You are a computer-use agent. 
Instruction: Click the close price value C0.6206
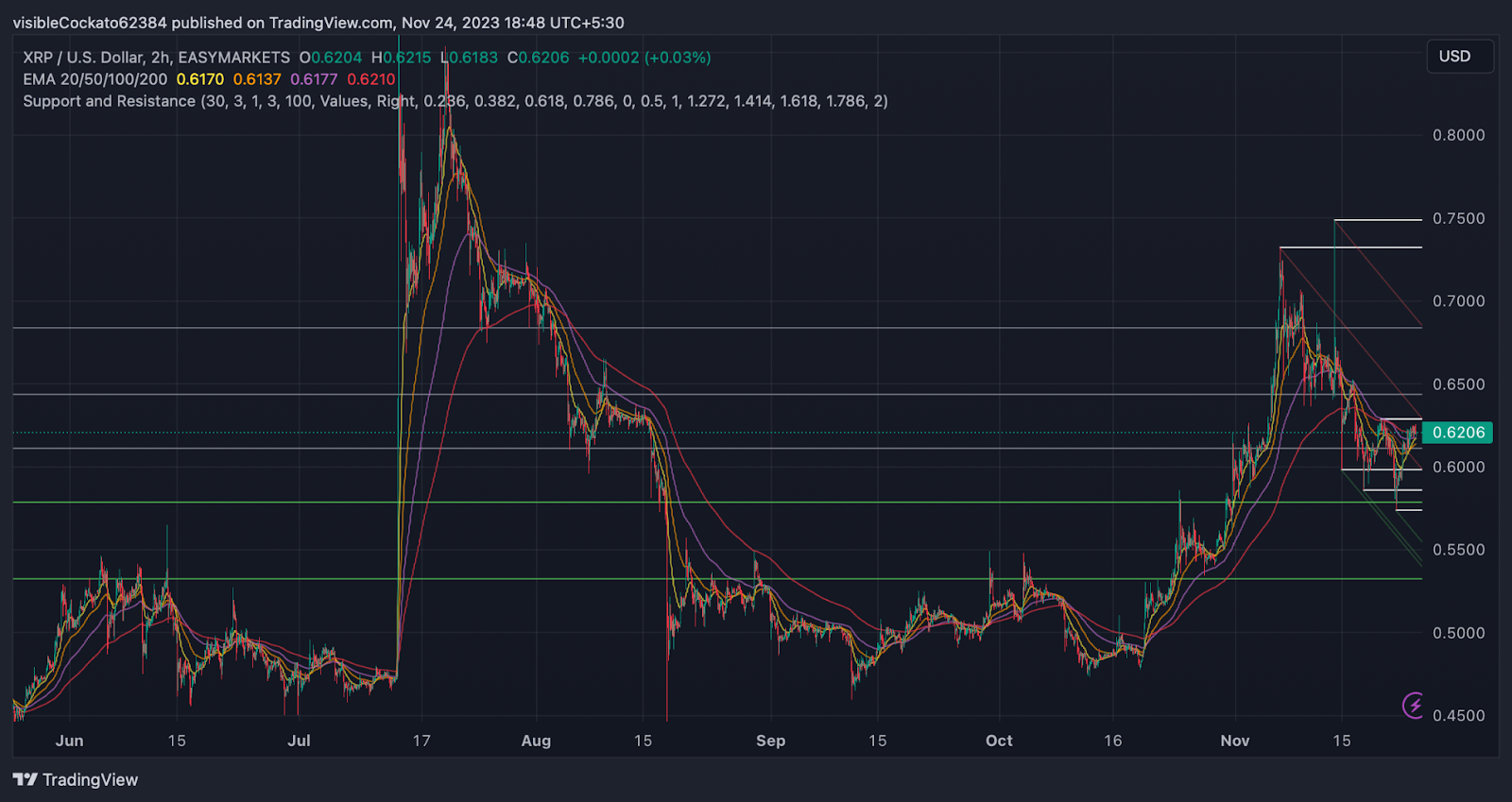539,58
